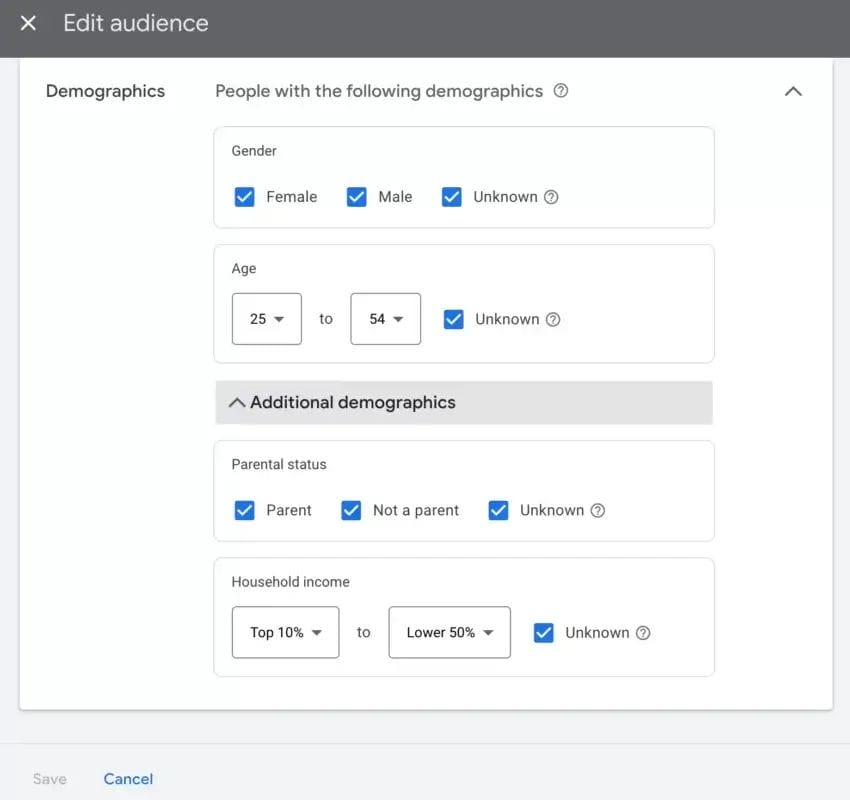The image size is (850, 800).
Task: Uncheck the Female gender checkbox
Action: point(245,197)
